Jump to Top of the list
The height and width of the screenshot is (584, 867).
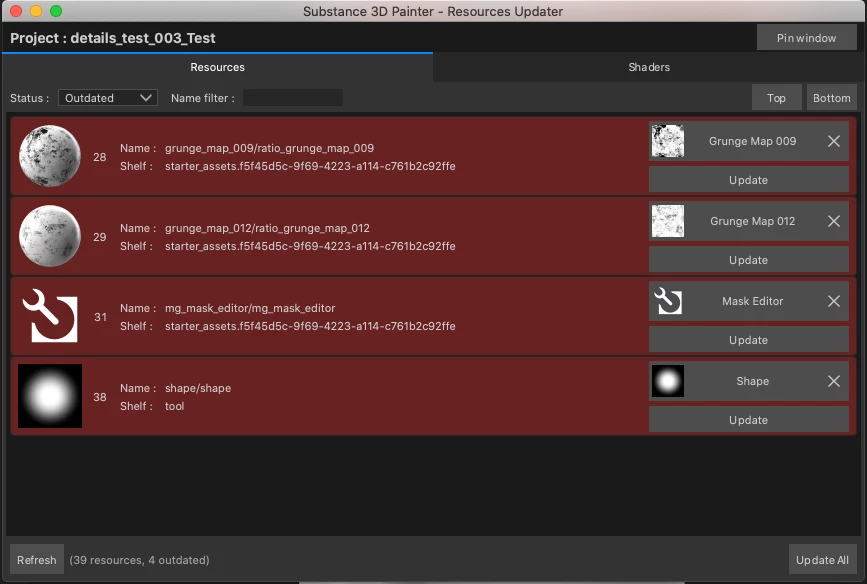776,98
